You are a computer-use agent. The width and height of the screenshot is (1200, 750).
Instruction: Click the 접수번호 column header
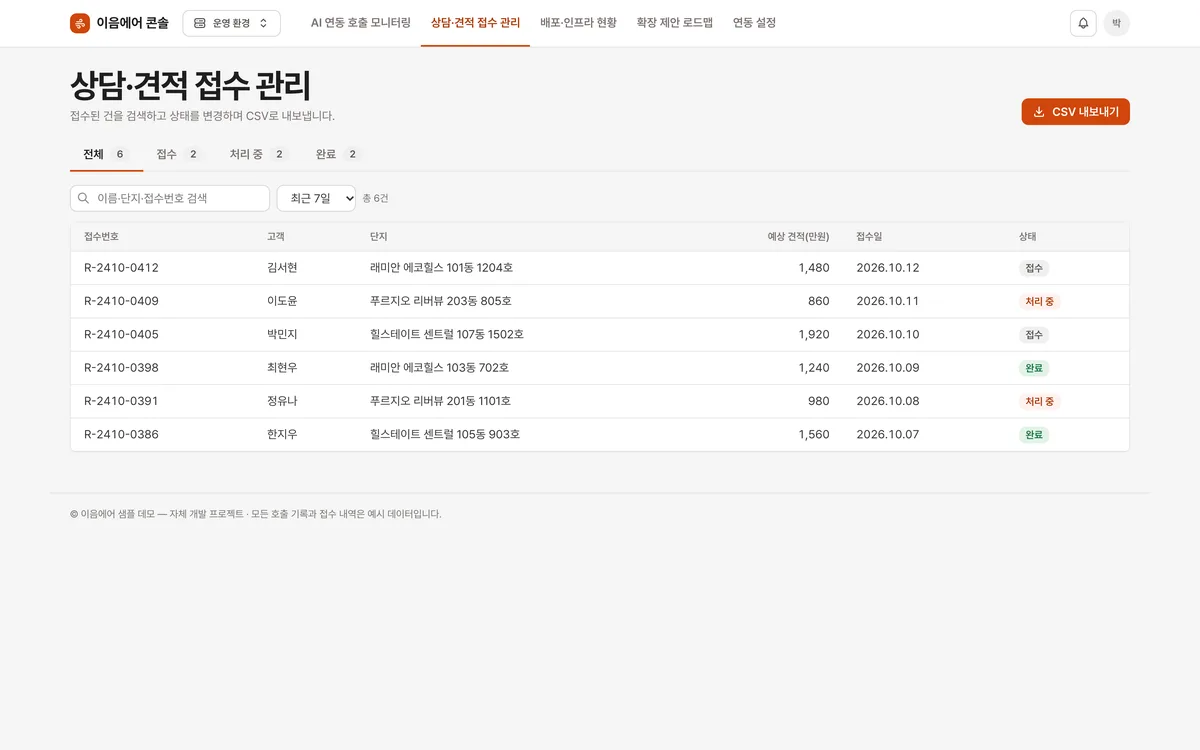(101, 237)
